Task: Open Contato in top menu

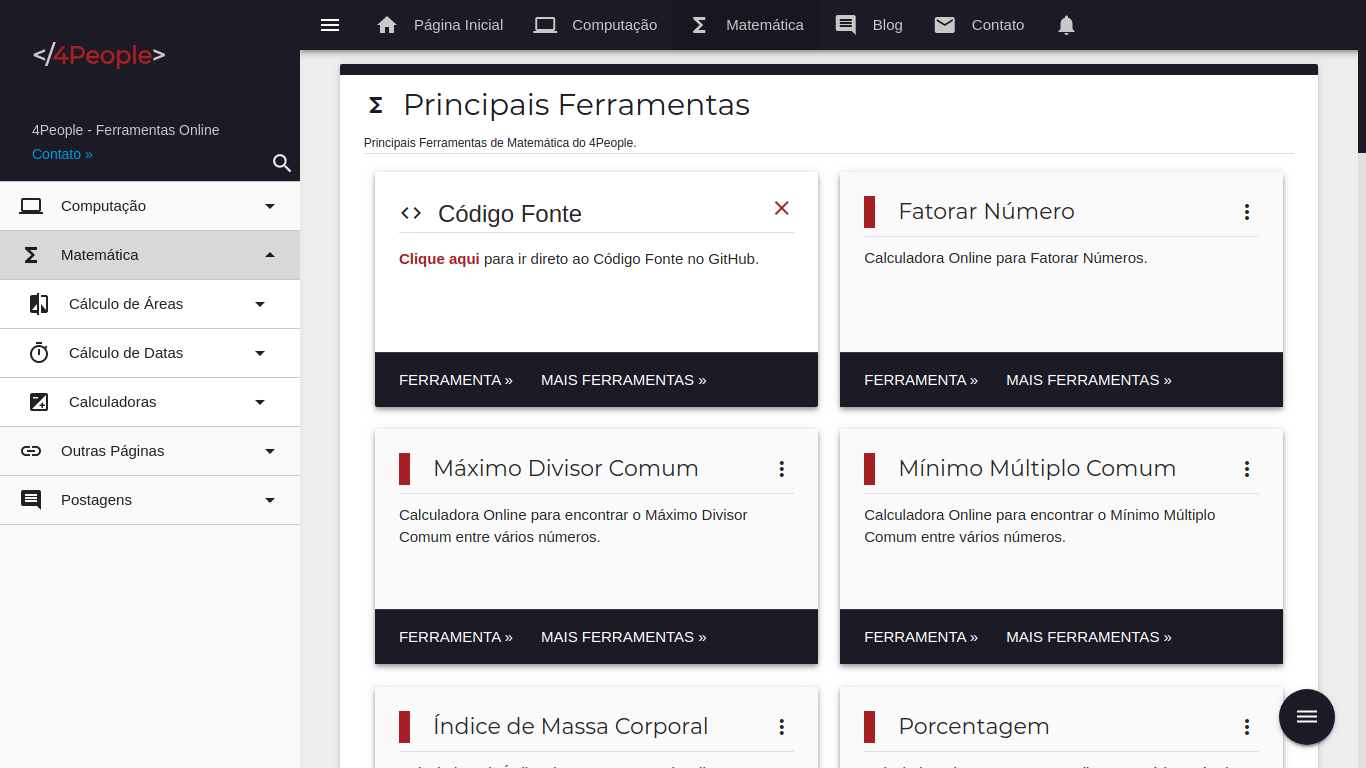Action: (998, 25)
